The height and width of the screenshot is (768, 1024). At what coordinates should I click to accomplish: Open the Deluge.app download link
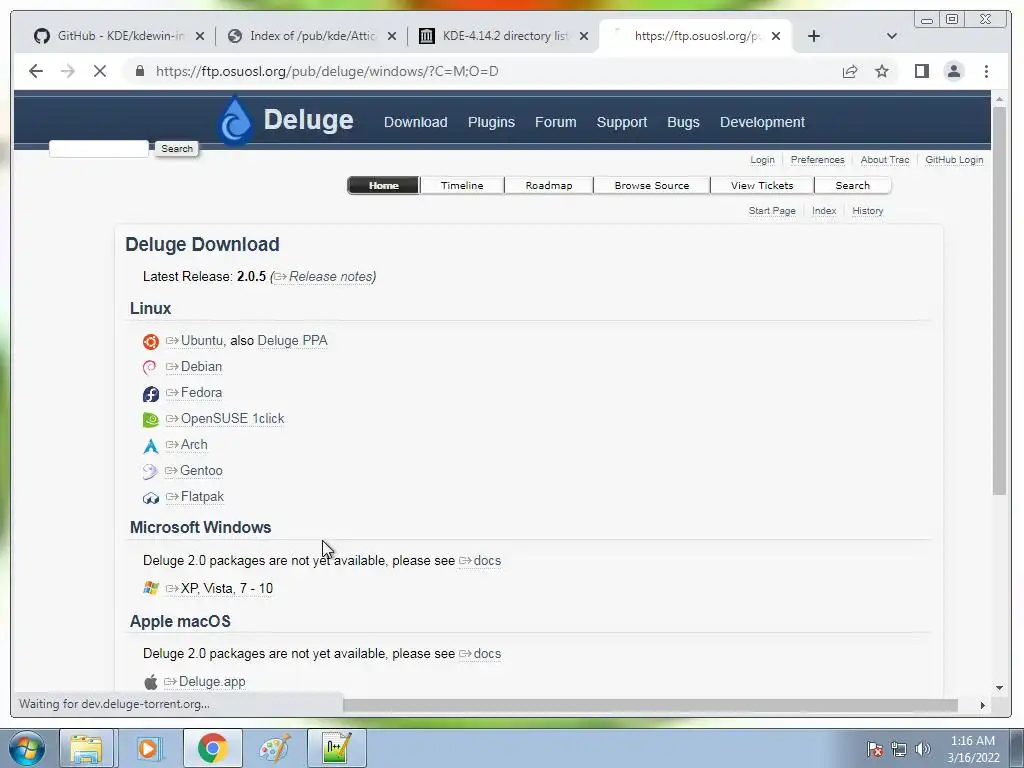204,682
